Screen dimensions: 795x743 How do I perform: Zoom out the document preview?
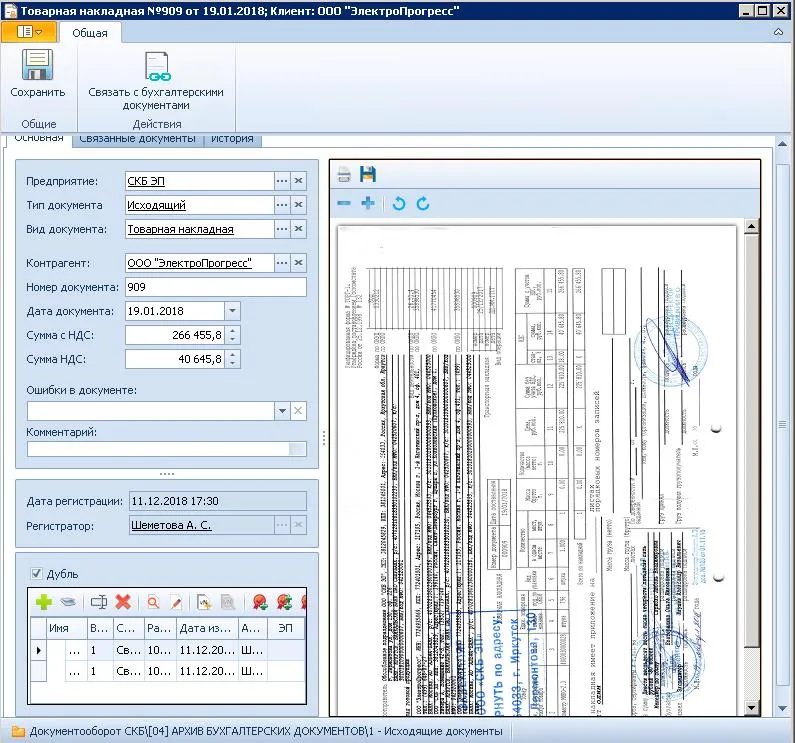(x=344, y=203)
